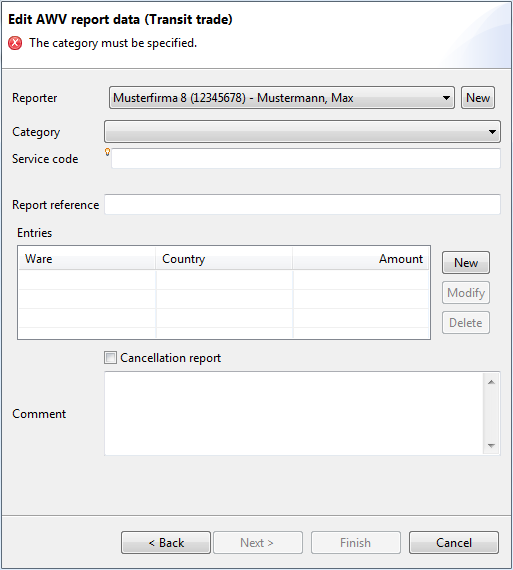The width and height of the screenshot is (513, 570).
Task: Cancel the AWV report dialog
Action: point(454,542)
